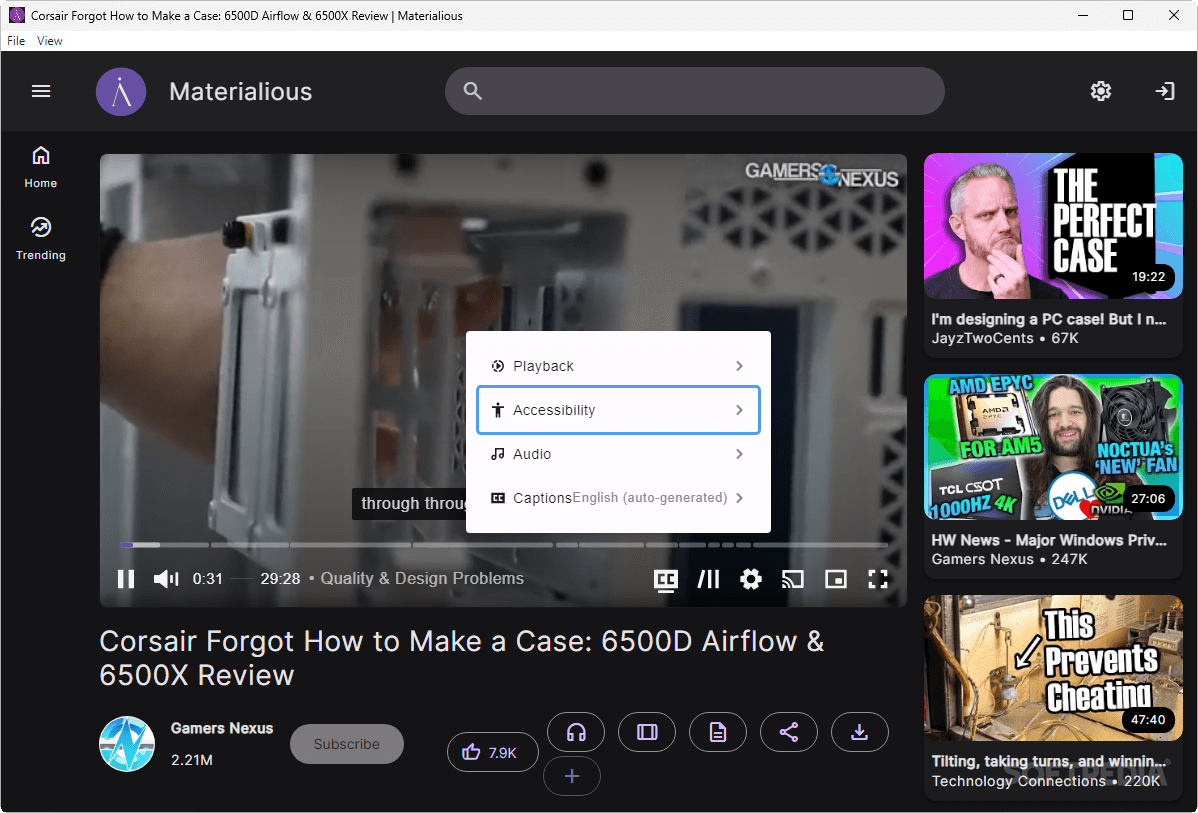Image resolution: width=1198 pixels, height=813 pixels.
Task: Open Audio settings submenu
Action: 618,454
